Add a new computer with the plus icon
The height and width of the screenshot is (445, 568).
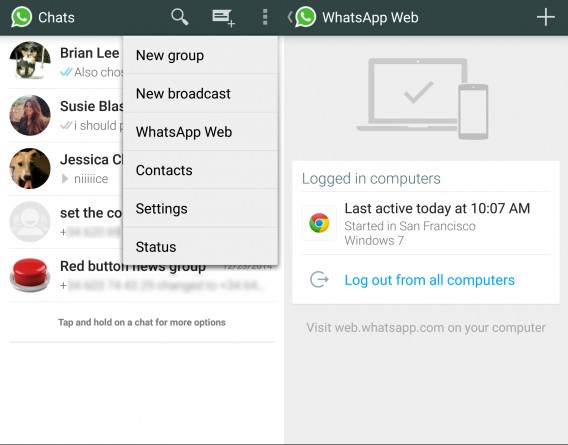coord(546,17)
